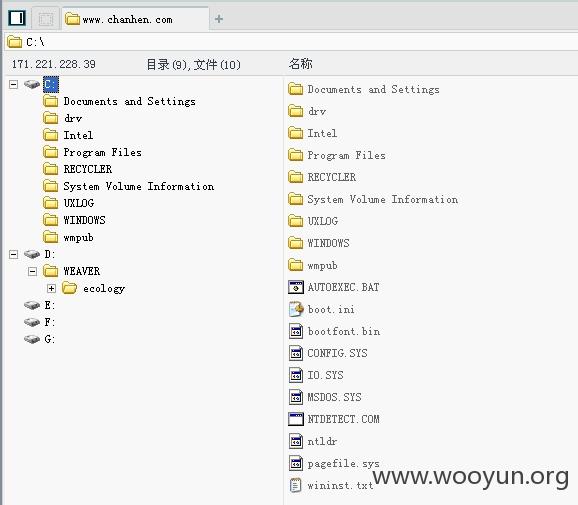Select RECYCLER in file list

[x=332, y=177]
